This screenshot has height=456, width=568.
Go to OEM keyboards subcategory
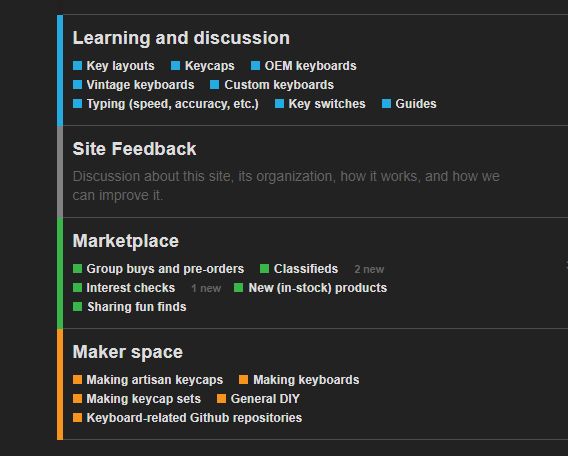coord(310,66)
